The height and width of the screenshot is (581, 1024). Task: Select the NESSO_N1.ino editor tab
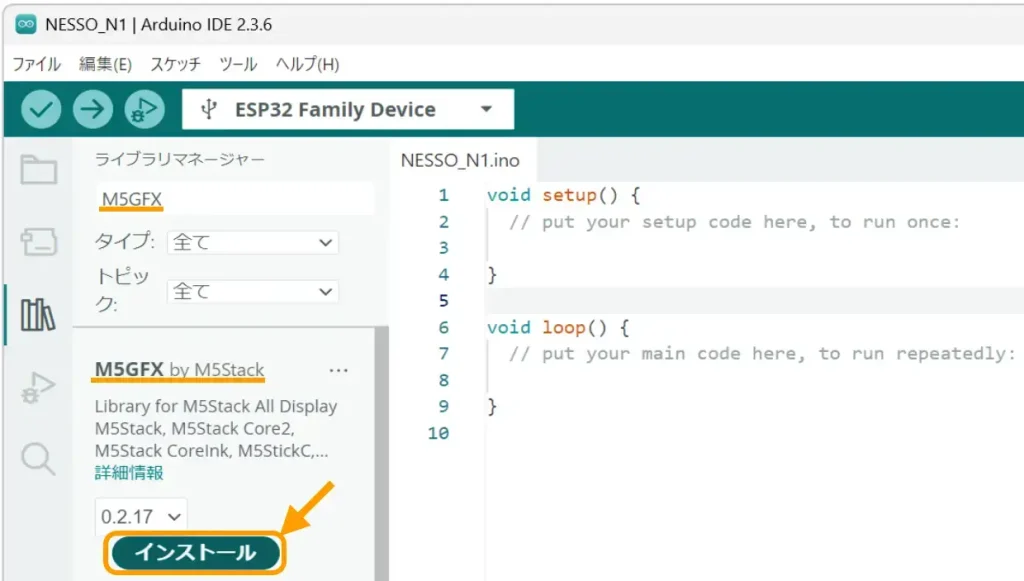point(459,160)
